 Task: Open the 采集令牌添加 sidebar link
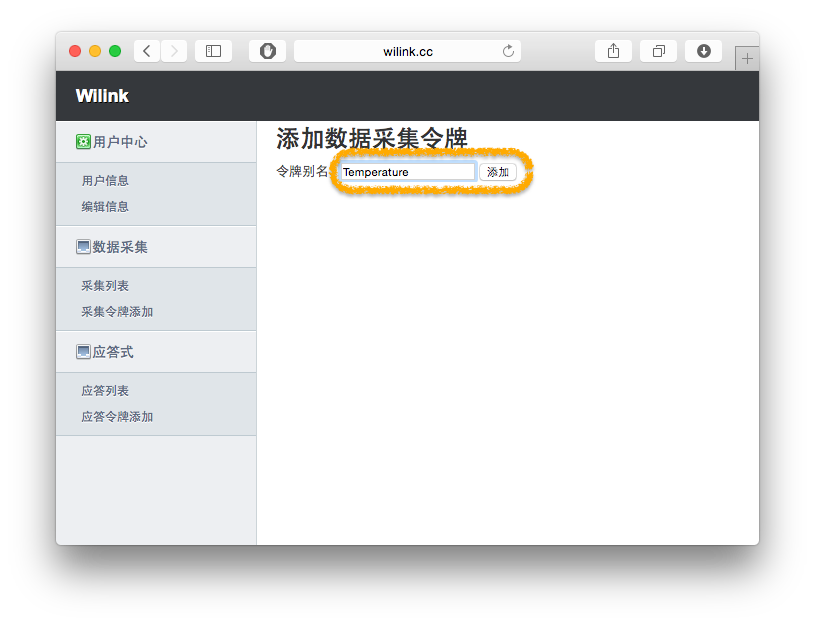click(117, 311)
